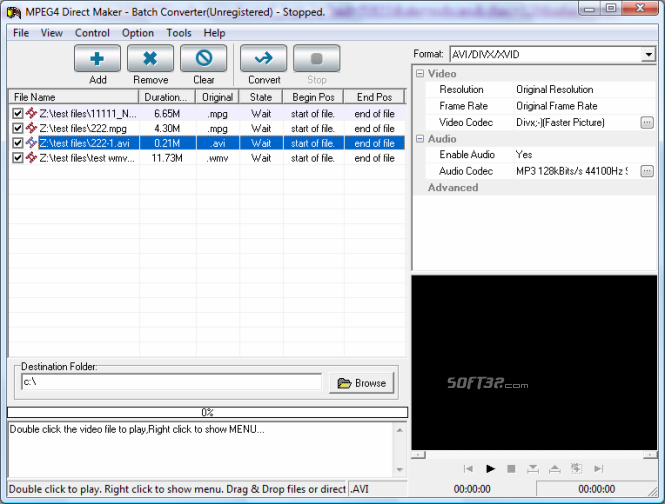Sort by End Pos column header
The width and height of the screenshot is (665, 504).
(x=374, y=97)
